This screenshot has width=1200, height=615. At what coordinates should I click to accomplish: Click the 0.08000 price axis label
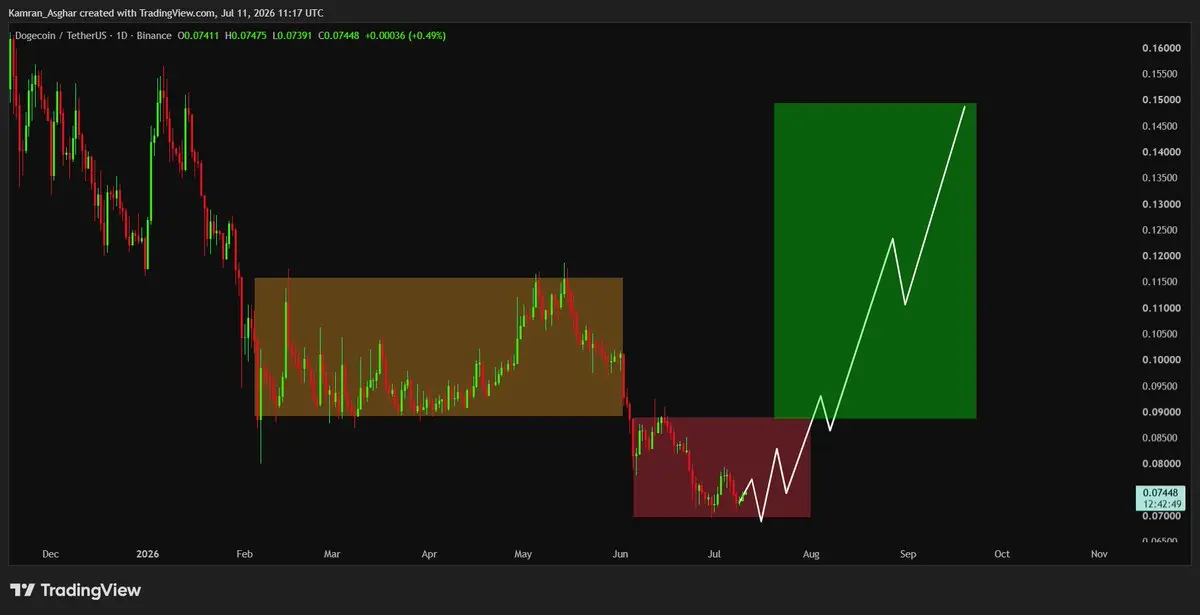click(1160, 464)
